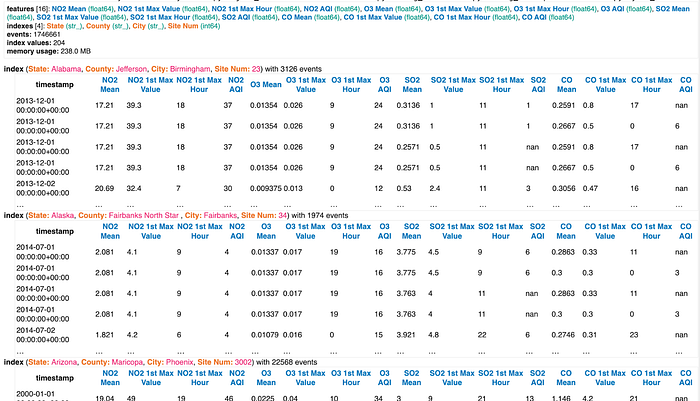Select the 'index values: 204' line
700x401 pixels.
(36, 43)
